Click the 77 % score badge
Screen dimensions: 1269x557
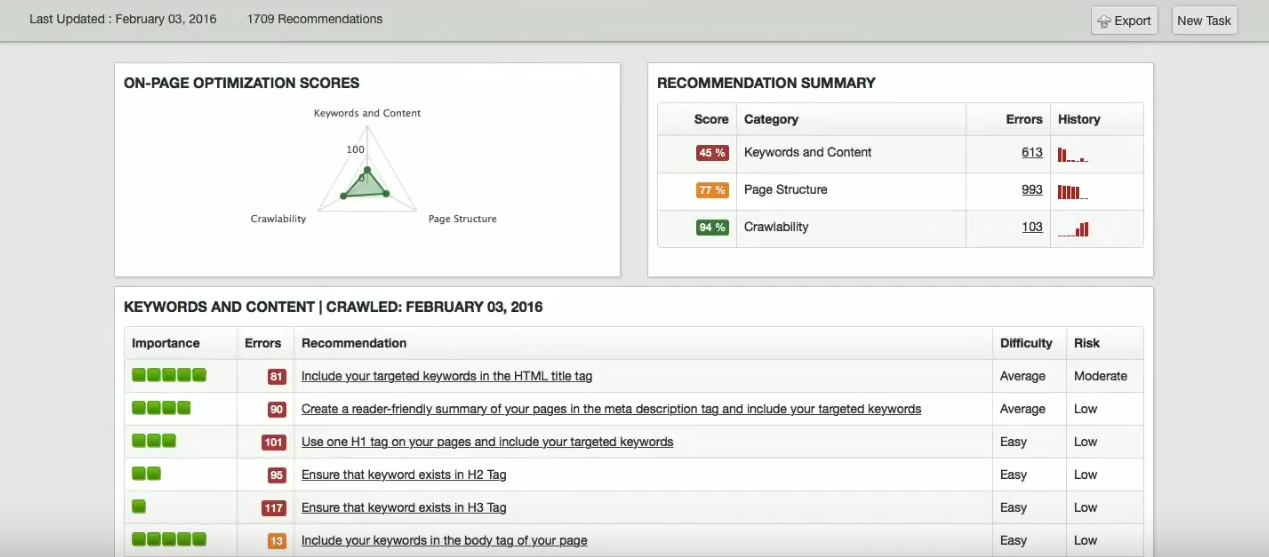point(712,190)
